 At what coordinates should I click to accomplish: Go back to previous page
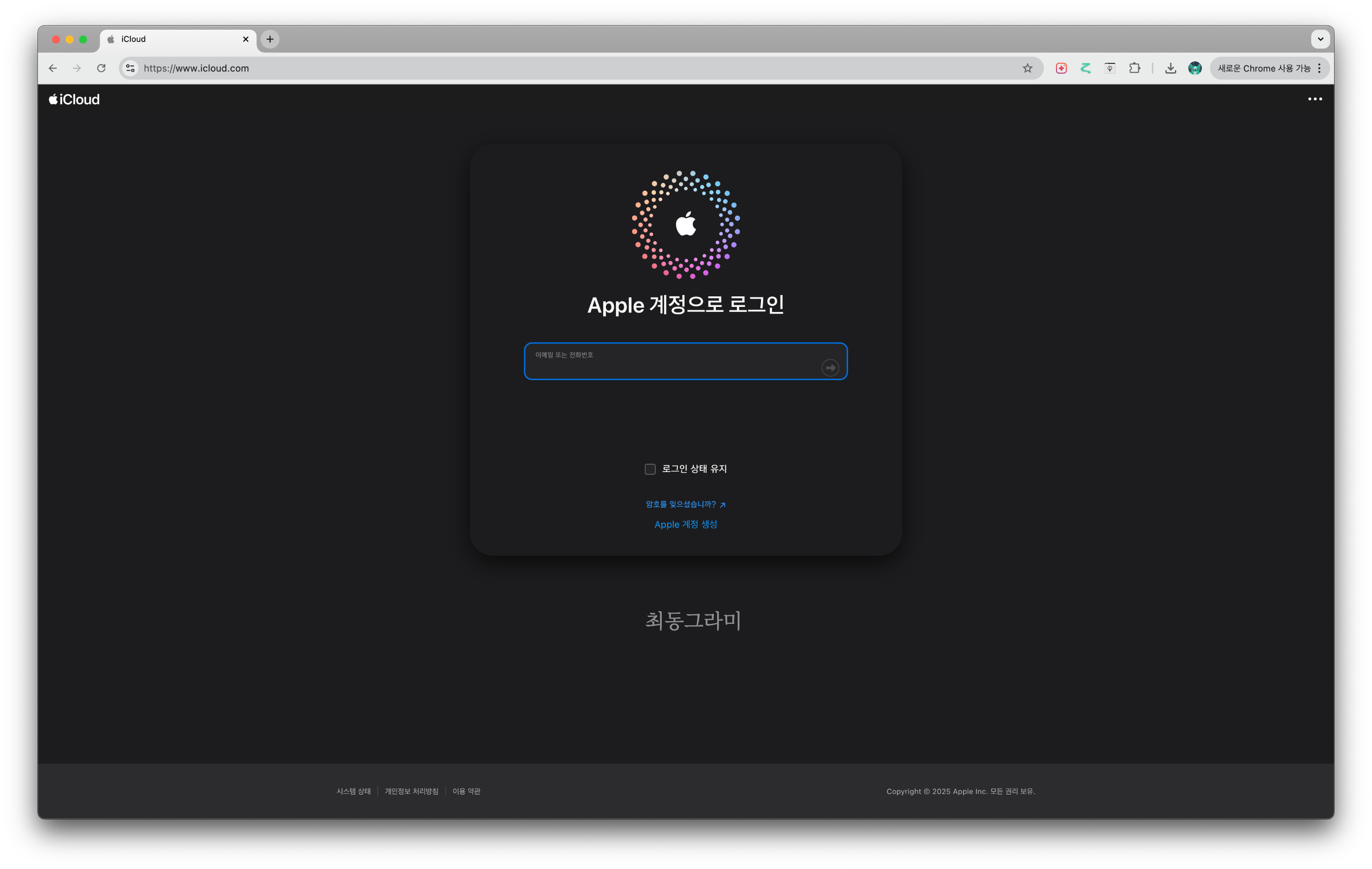point(53,69)
